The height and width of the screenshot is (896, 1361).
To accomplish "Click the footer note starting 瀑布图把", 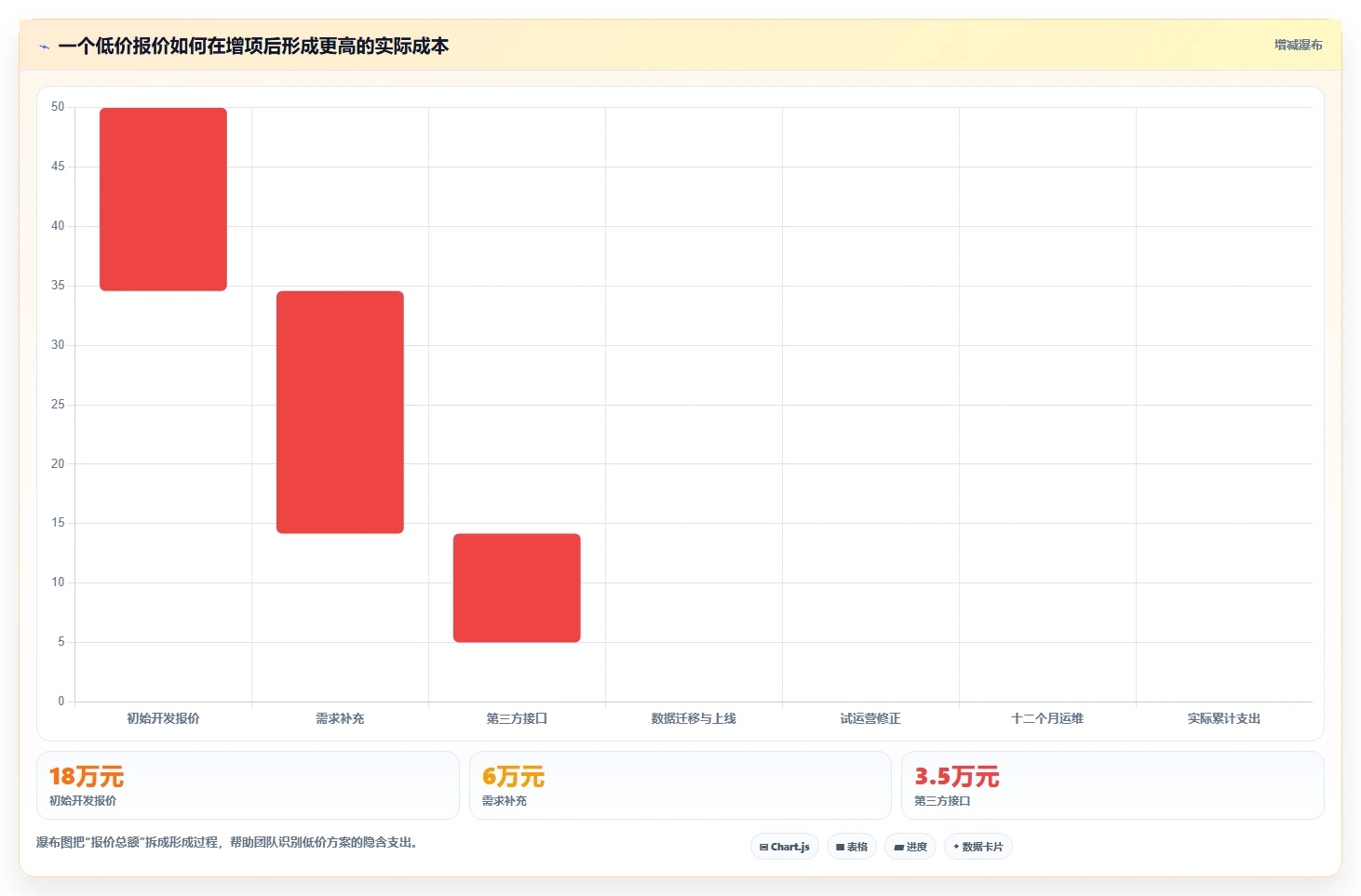I will (x=229, y=842).
